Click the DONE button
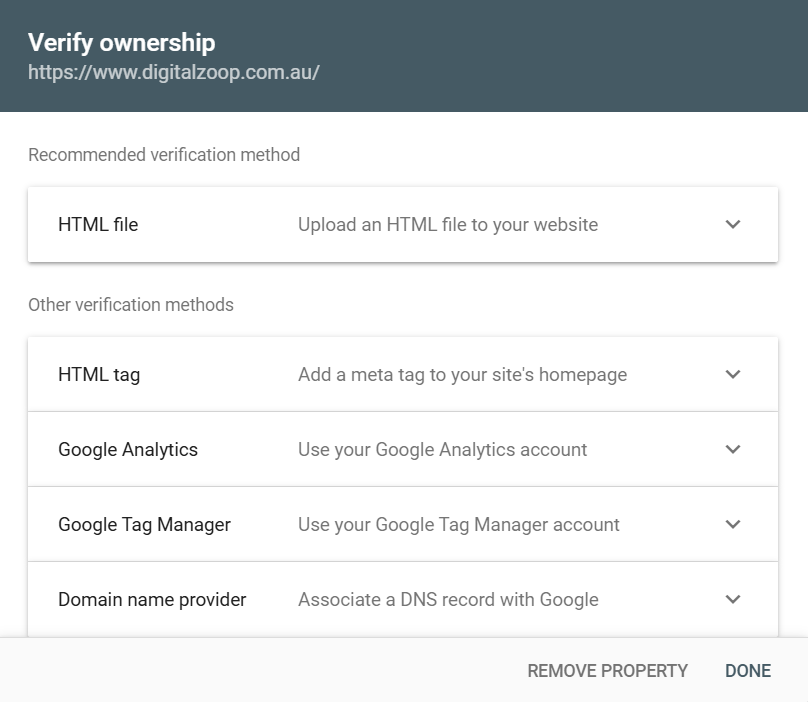This screenshot has width=808, height=702. point(748,671)
